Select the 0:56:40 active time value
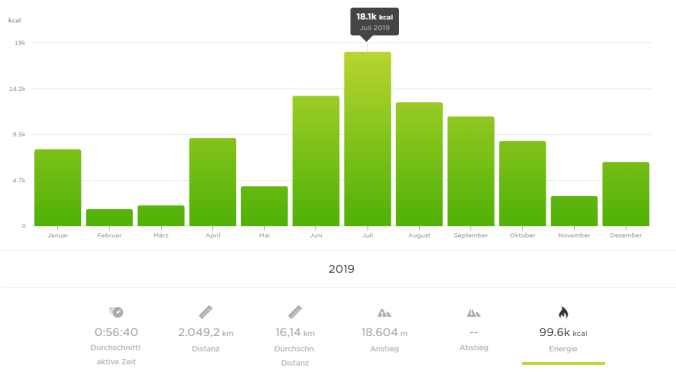The height and width of the screenshot is (372, 676). 116,332
